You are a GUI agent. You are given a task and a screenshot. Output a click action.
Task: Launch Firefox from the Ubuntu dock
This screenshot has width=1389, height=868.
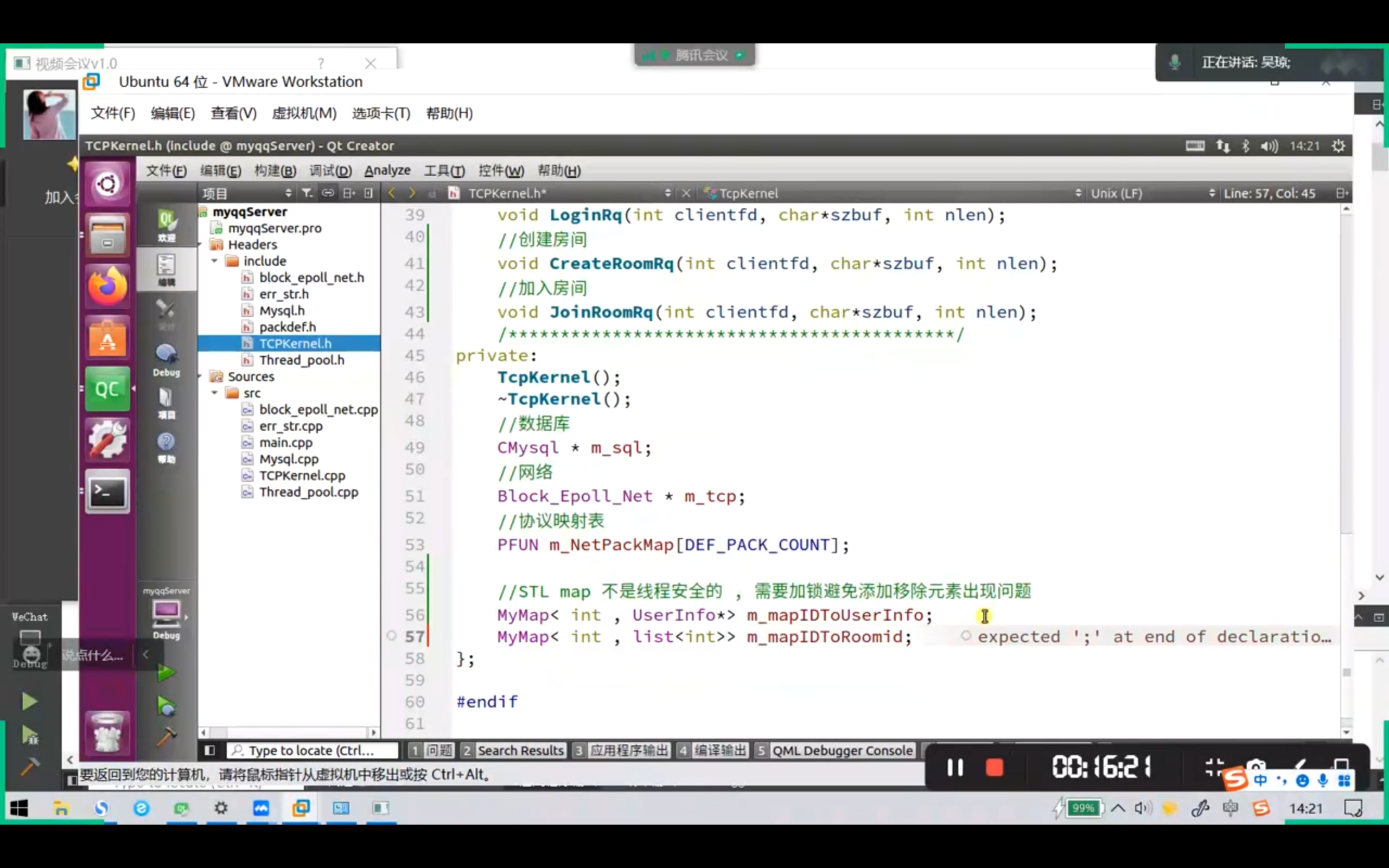[x=107, y=286]
